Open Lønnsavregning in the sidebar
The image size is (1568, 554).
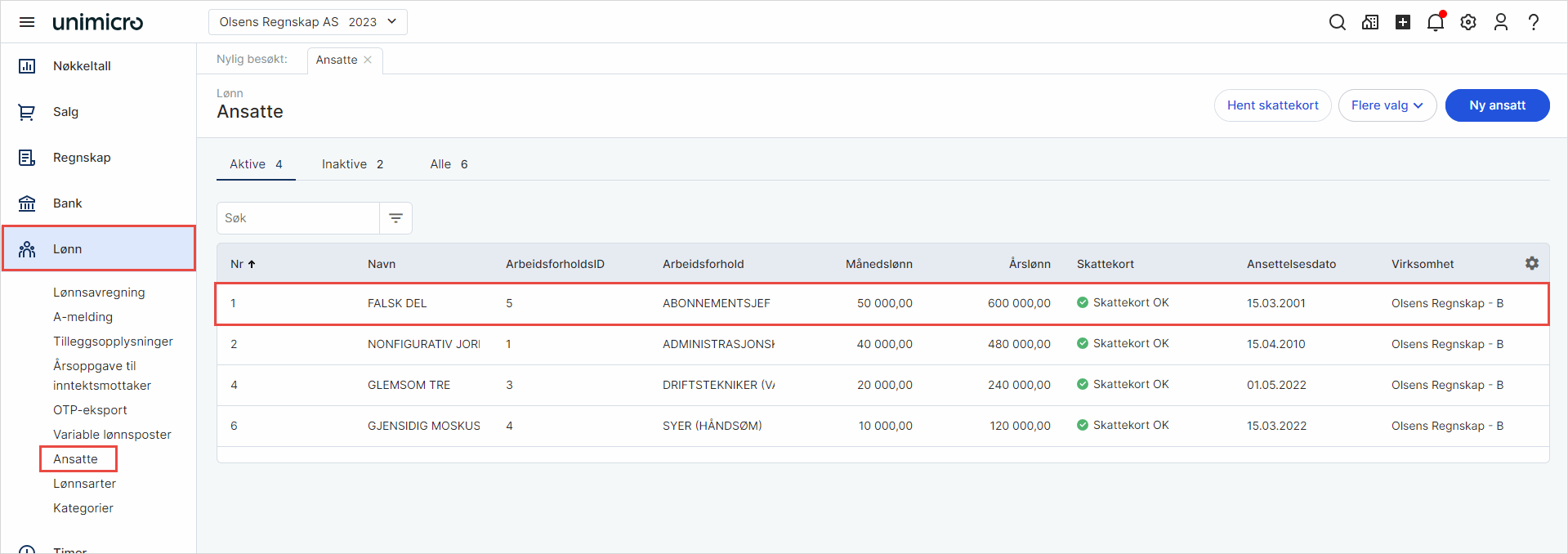[x=99, y=293]
